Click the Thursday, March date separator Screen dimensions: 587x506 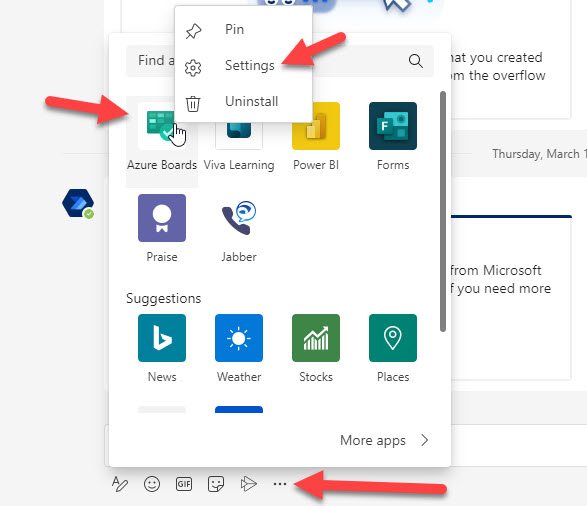pyautogui.click(x=539, y=154)
